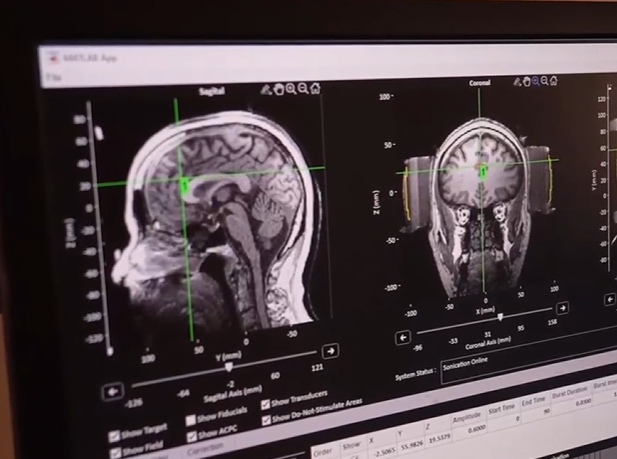This screenshot has height=459, width=617.
Task: Click the Amplitude column header
Action: click(467, 416)
